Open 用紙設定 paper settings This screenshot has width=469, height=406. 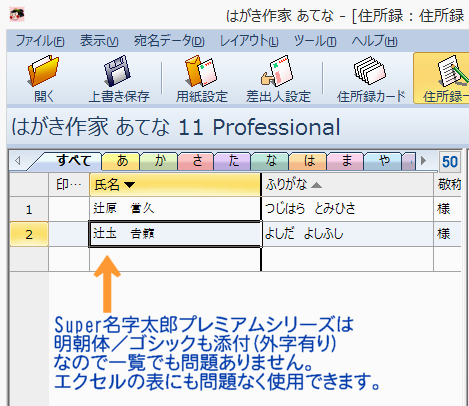point(202,79)
